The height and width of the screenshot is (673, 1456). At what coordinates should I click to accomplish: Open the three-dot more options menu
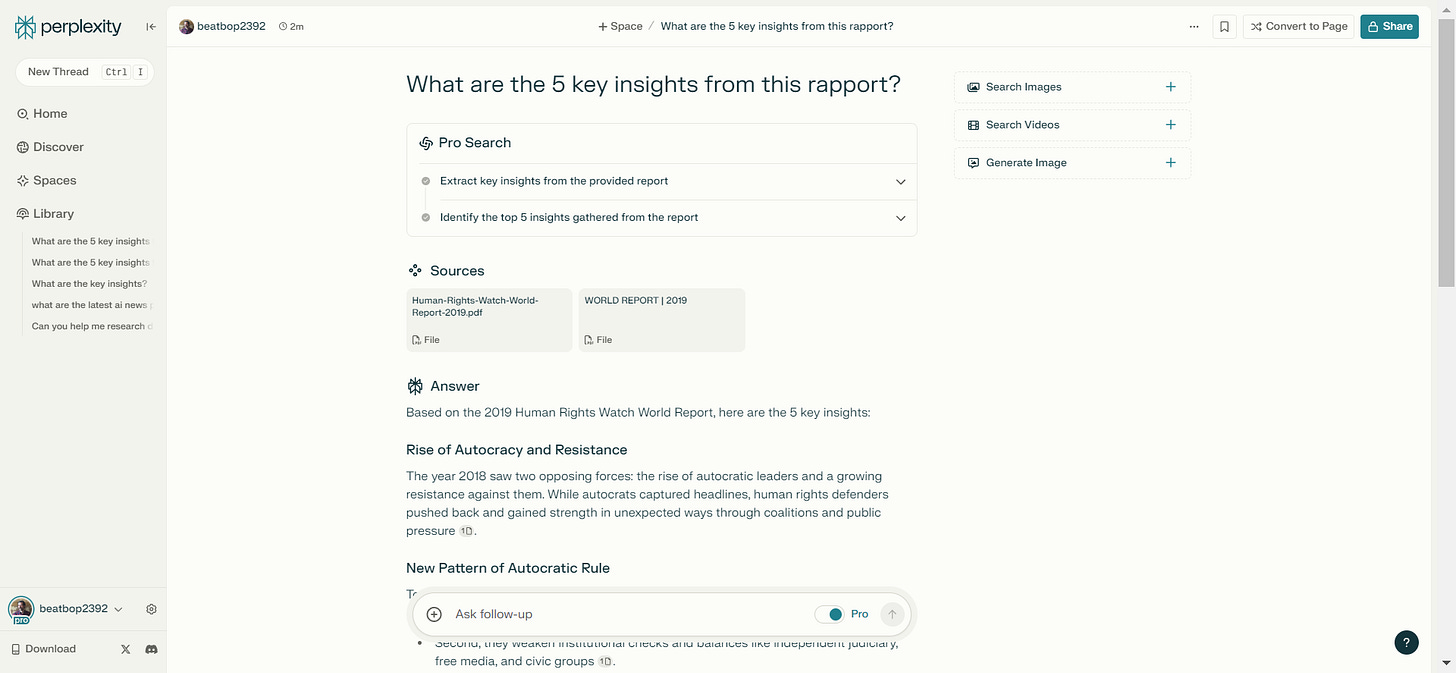1194,27
